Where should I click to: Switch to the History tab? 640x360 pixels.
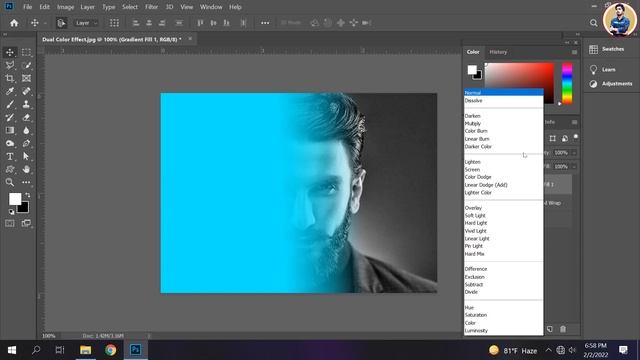(498, 52)
